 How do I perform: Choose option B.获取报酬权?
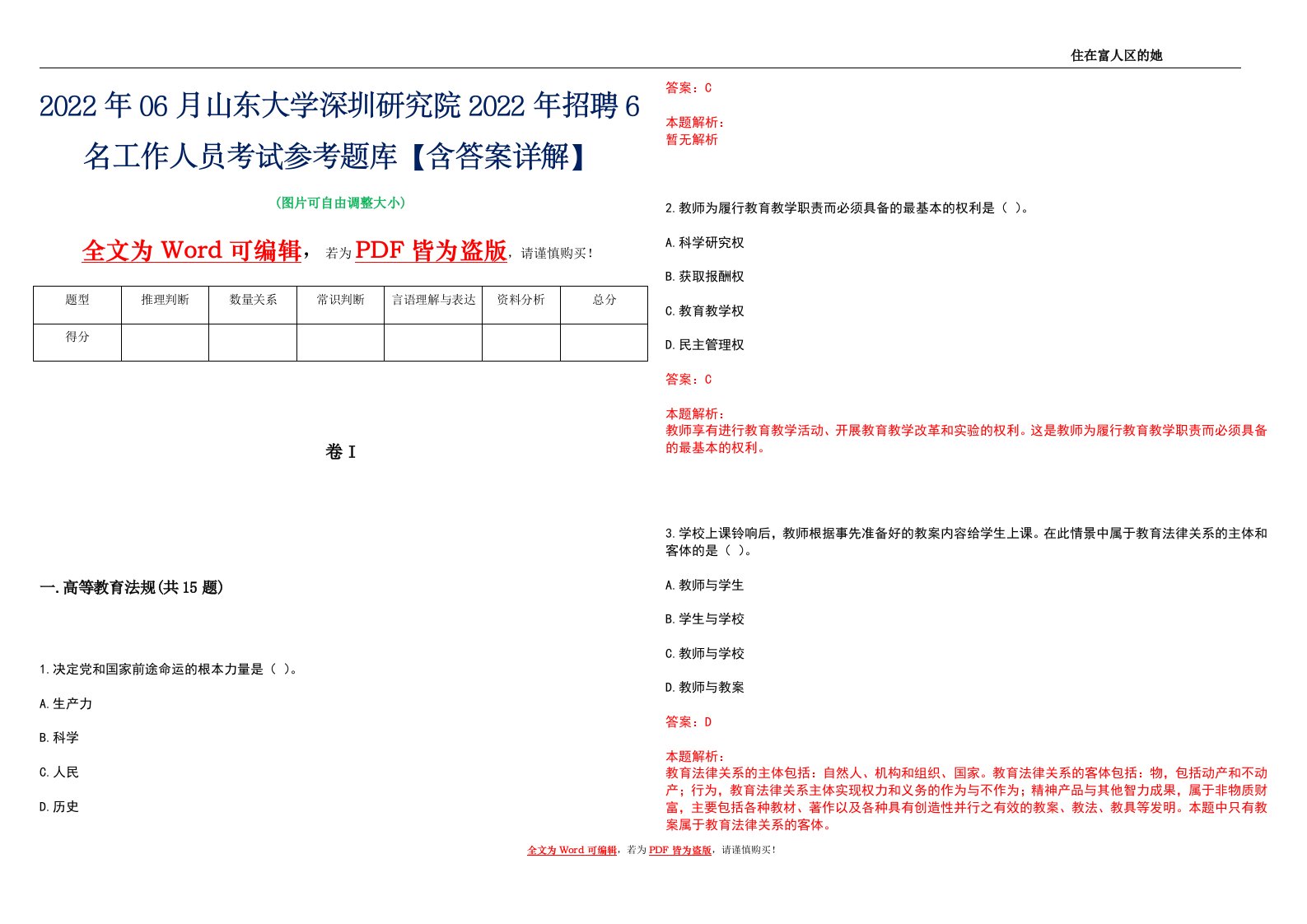coord(705,277)
